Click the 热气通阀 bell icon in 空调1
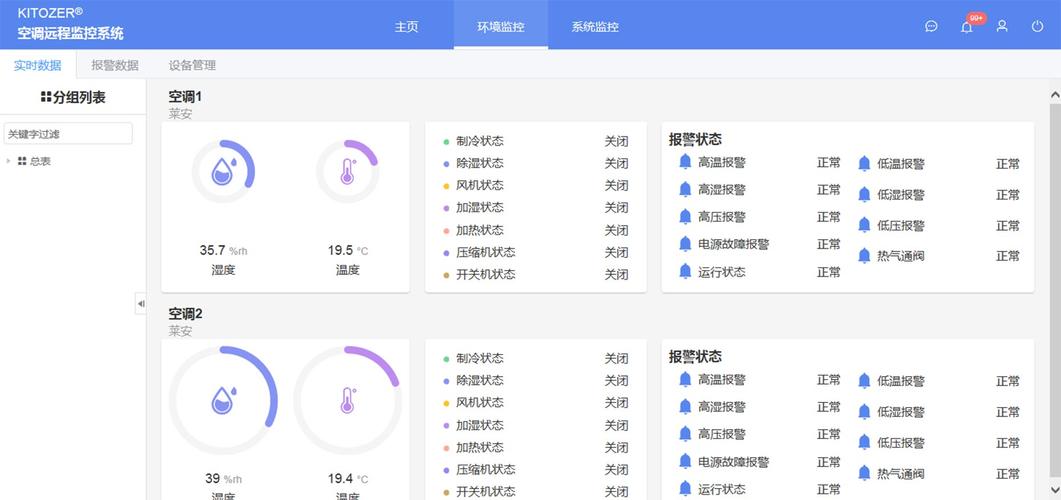 pyautogui.click(x=865, y=256)
